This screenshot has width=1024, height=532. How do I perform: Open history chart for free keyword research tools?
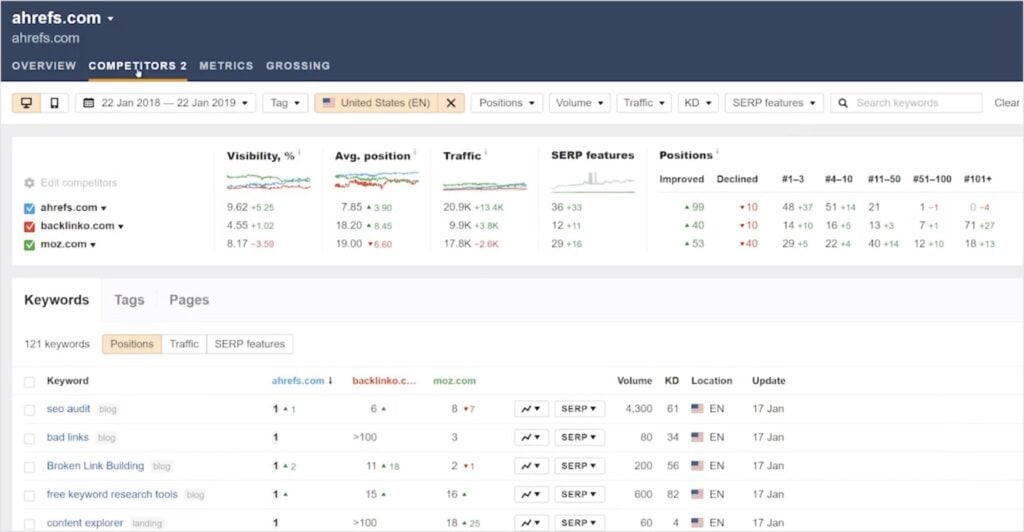530,495
